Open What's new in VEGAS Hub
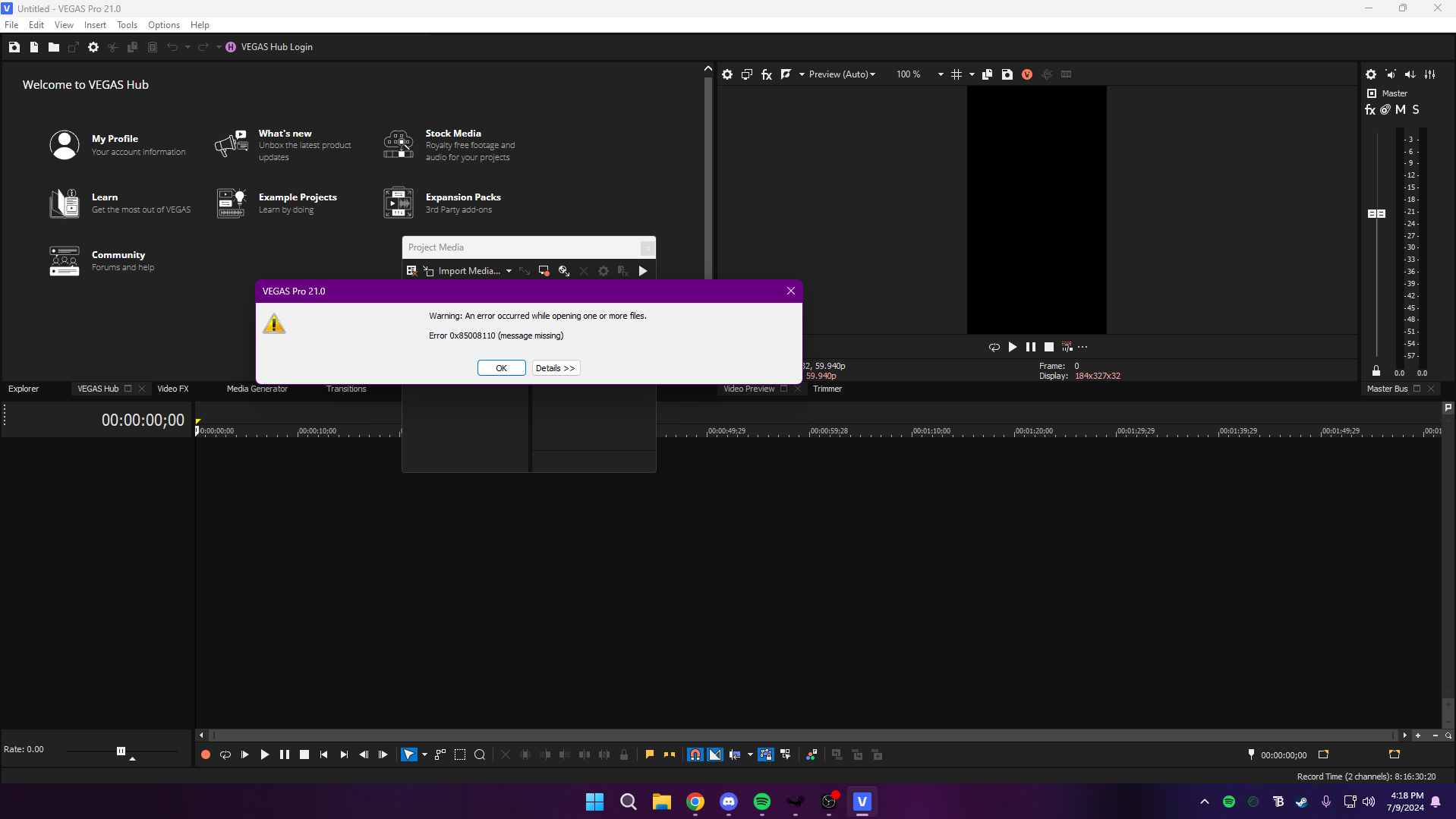 point(284,144)
